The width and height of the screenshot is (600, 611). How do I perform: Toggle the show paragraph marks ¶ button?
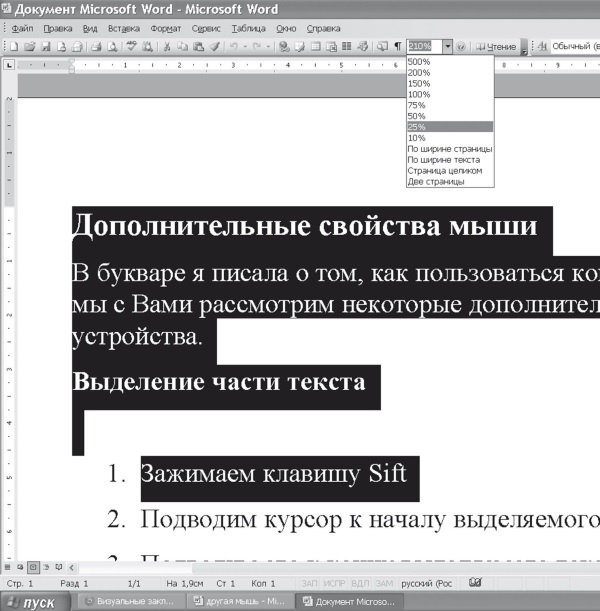pos(397,47)
